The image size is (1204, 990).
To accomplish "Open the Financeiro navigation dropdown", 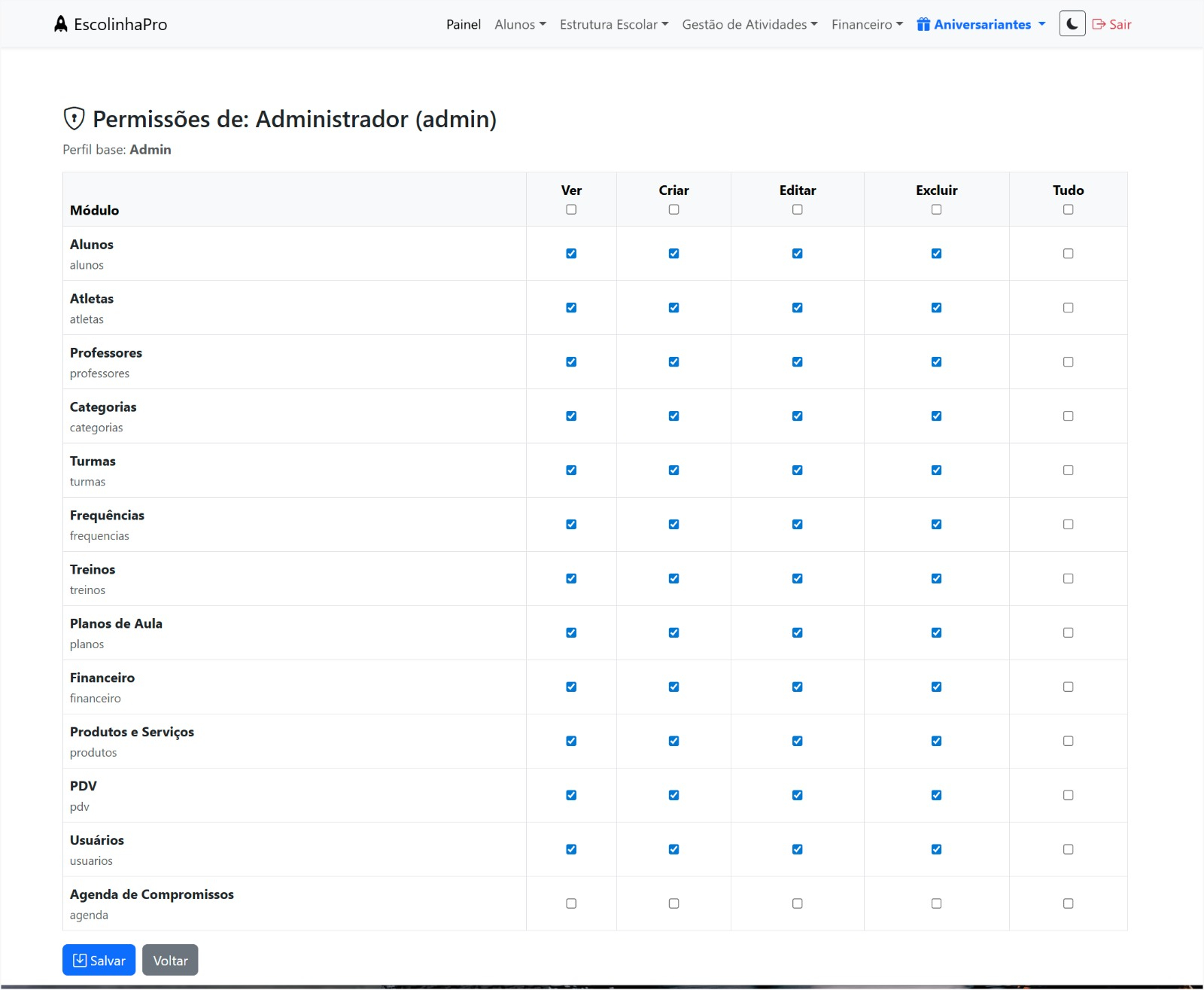I will [x=867, y=24].
